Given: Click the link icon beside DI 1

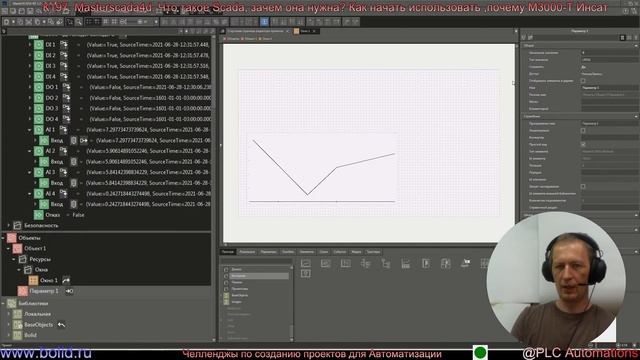Looking at the screenshot, I should point(64,44).
